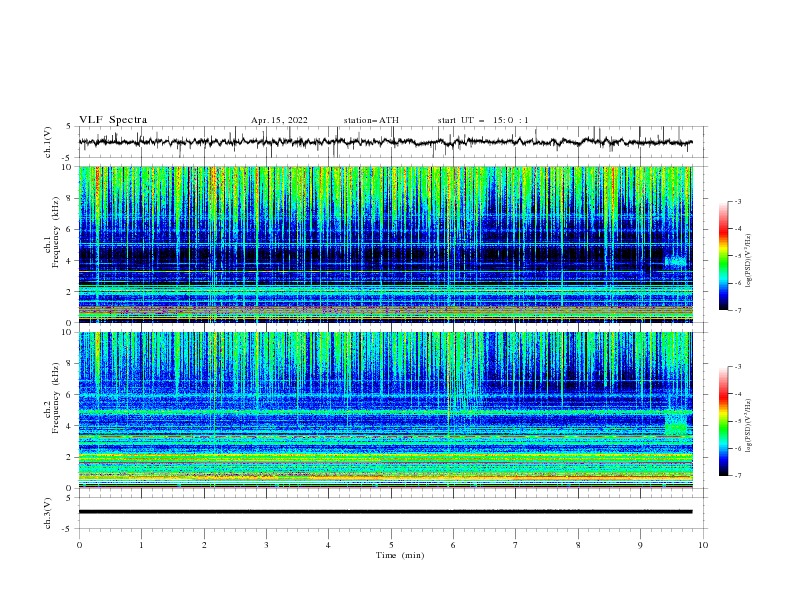Click the ch.1 voltage waveform trace
792x612 pixels.
click(385, 142)
